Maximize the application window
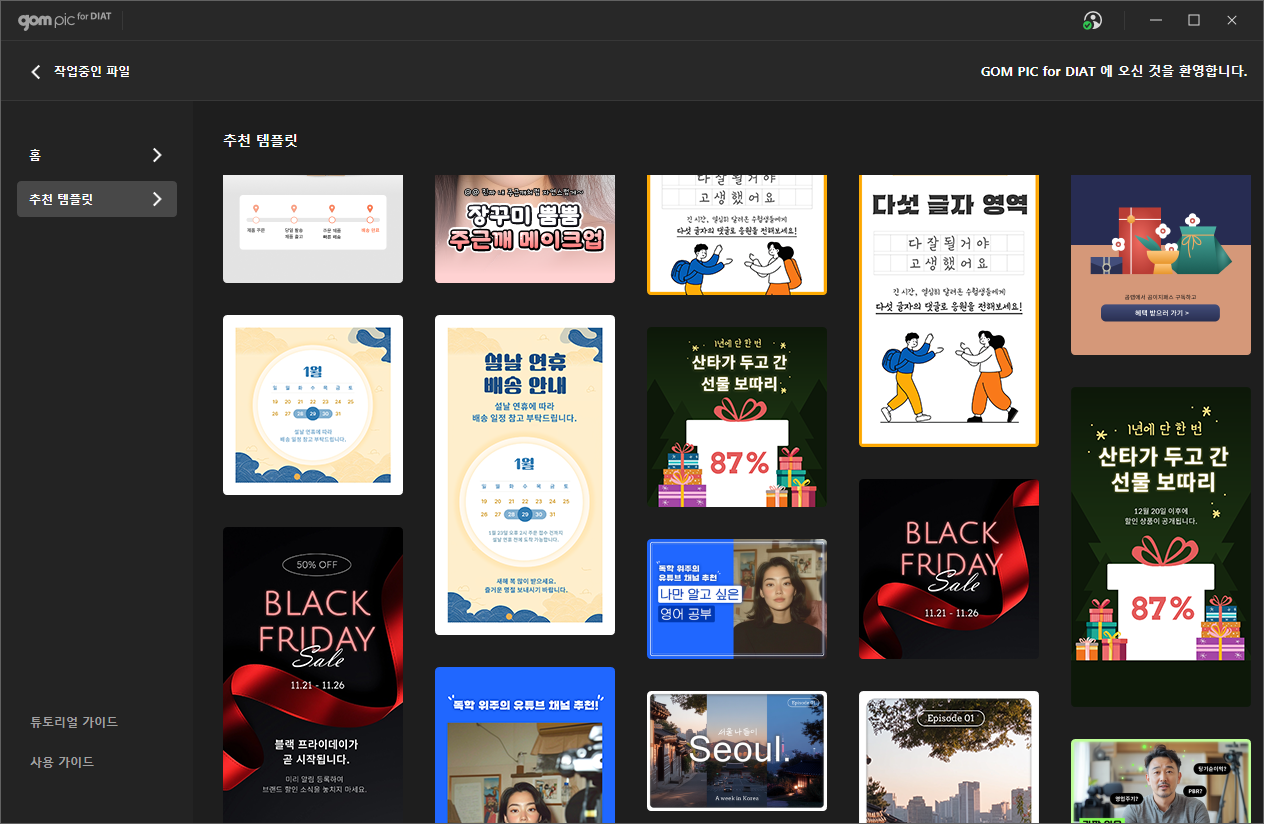The image size is (1264, 824). 1193,21
